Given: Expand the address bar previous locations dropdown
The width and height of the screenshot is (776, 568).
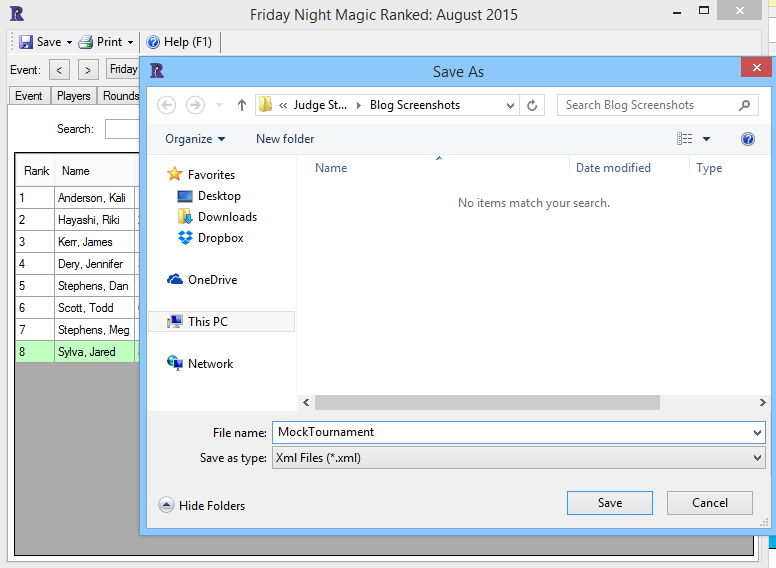Looking at the screenshot, I should 510,105.
